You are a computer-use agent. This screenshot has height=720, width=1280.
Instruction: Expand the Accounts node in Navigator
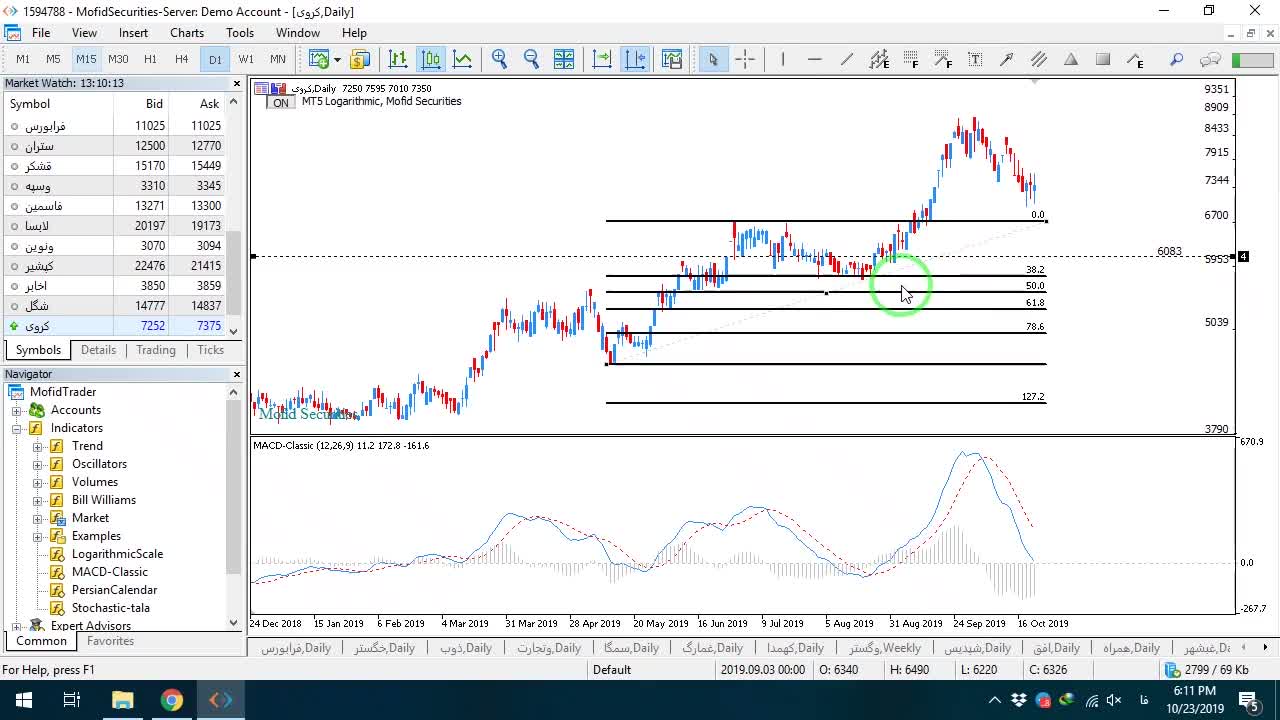click(x=16, y=410)
